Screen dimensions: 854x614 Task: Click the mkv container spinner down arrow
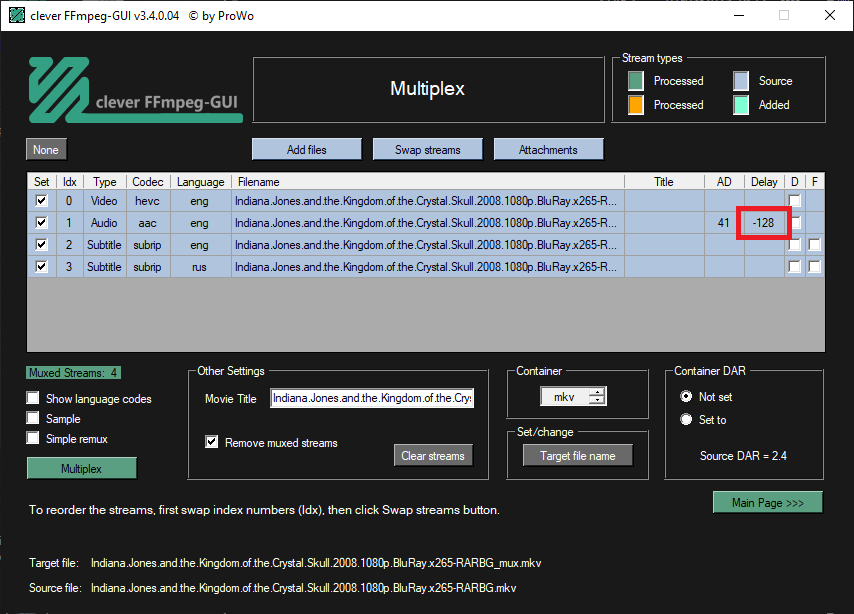tap(597, 401)
